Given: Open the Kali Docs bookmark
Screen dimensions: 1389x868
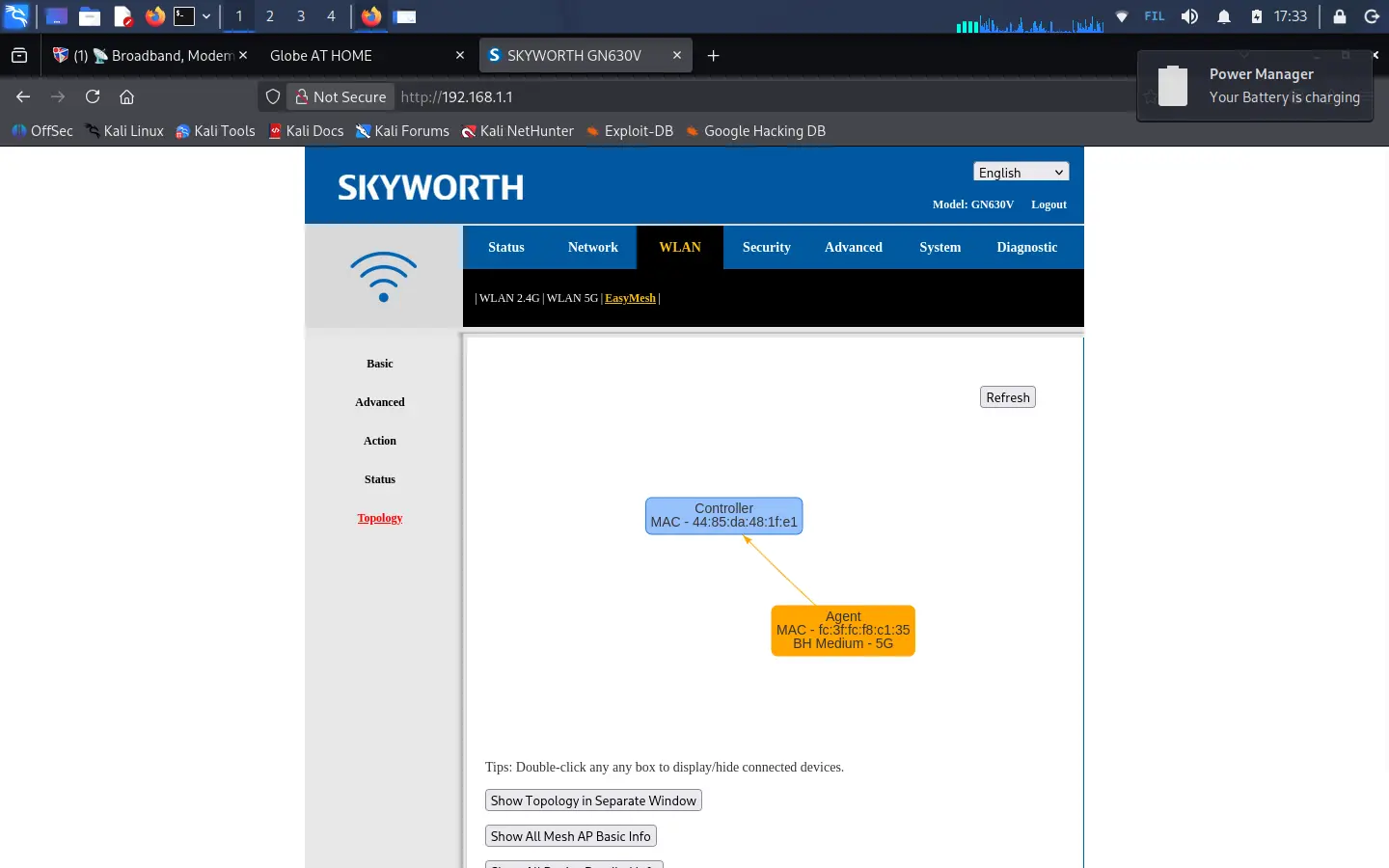Looking at the screenshot, I should pos(306,131).
